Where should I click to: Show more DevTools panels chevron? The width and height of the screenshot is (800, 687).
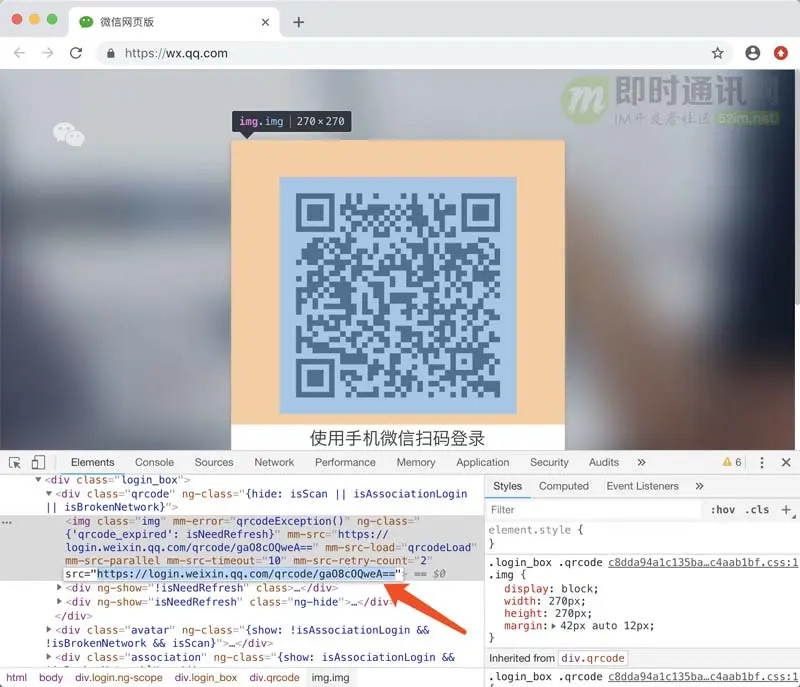(x=641, y=462)
